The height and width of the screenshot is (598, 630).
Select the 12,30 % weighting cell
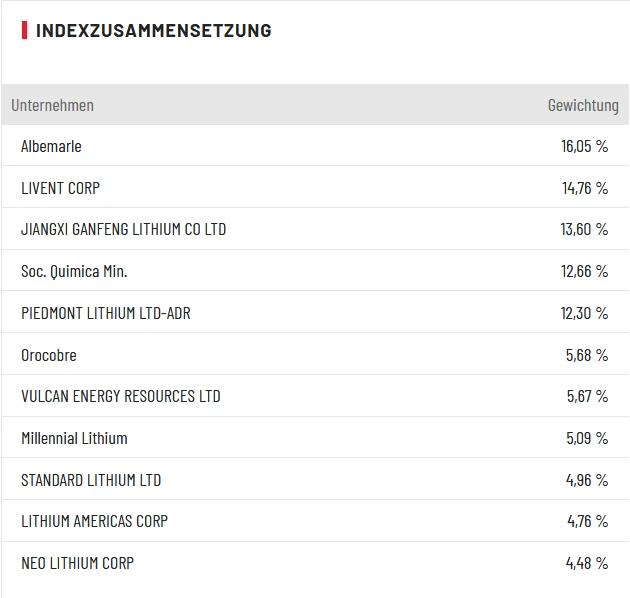(584, 313)
